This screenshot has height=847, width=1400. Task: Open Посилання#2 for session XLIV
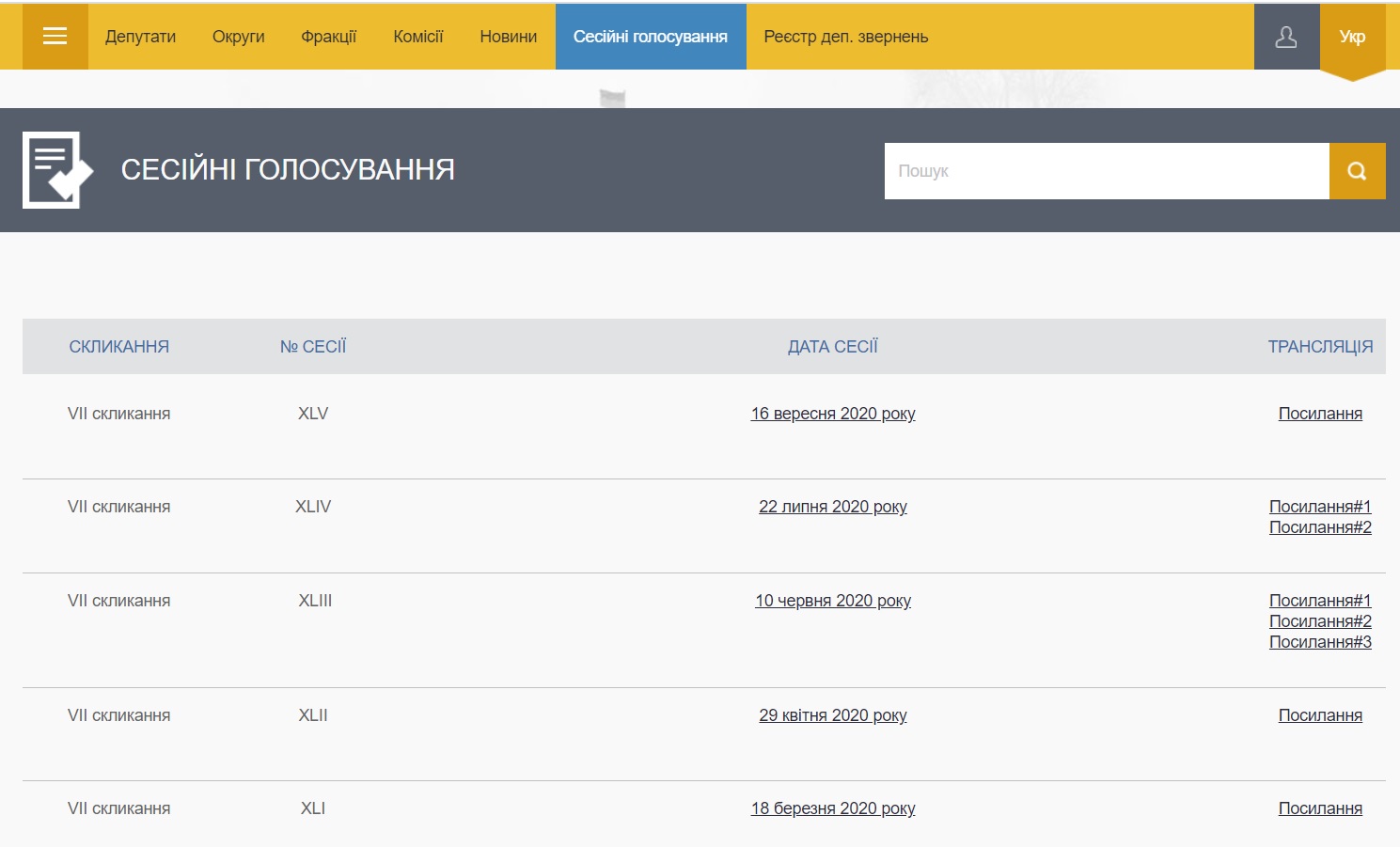[1319, 527]
